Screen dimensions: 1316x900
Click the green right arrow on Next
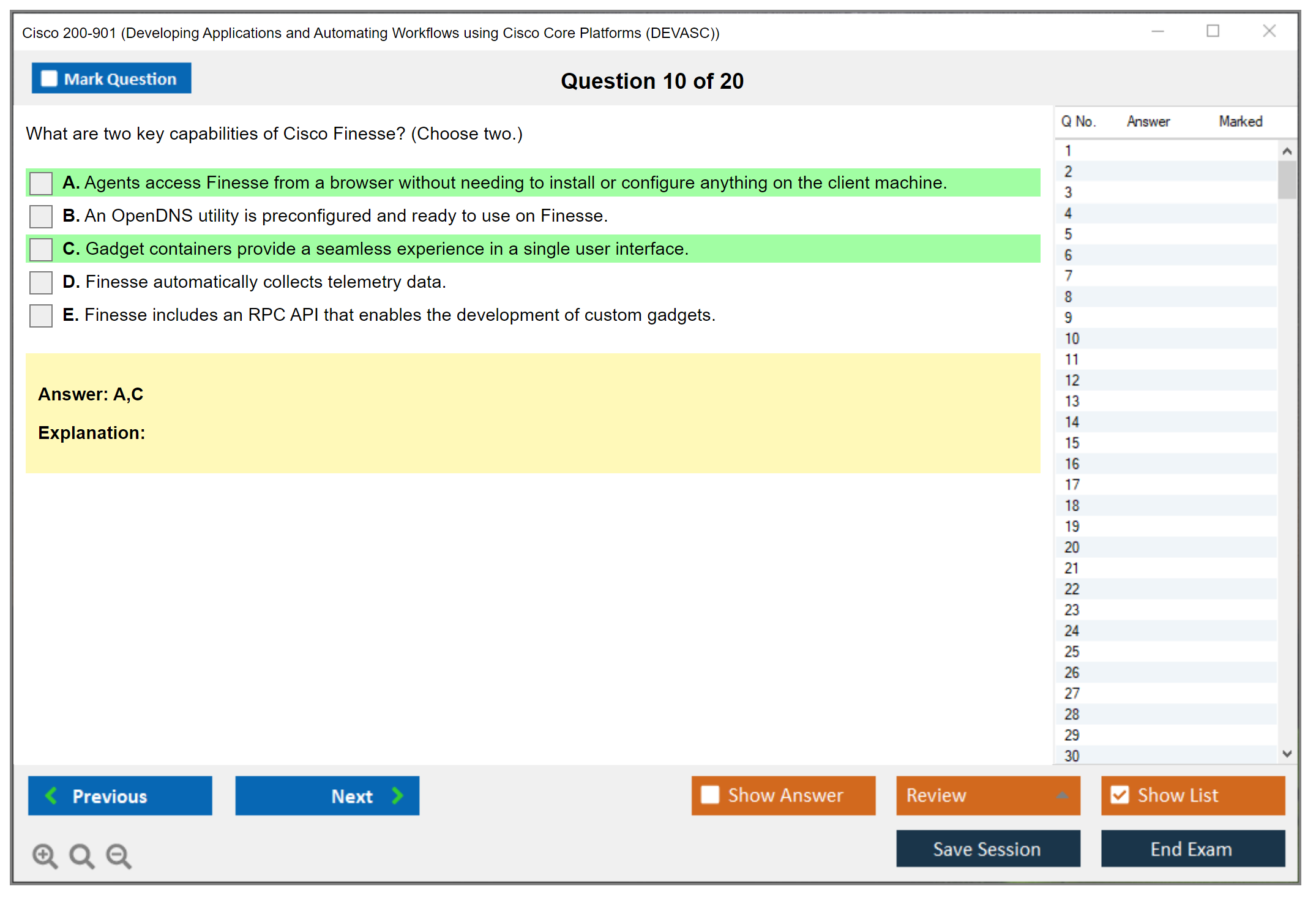398,795
